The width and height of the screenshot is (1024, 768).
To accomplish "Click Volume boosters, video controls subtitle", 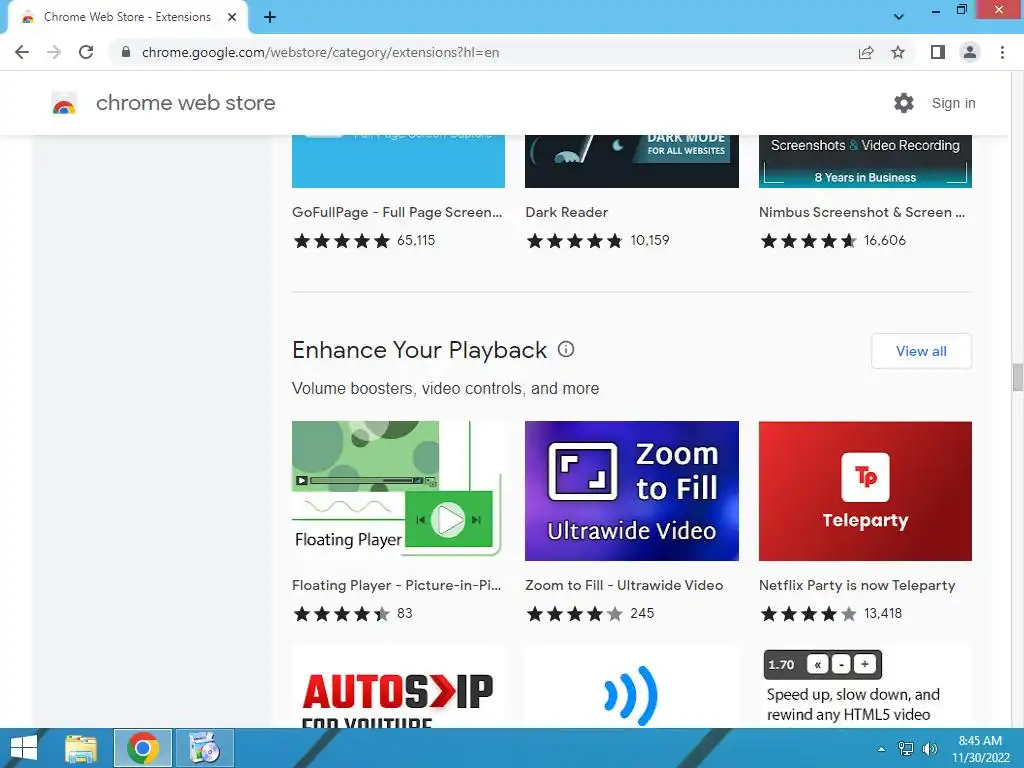I will pos(445,389).
